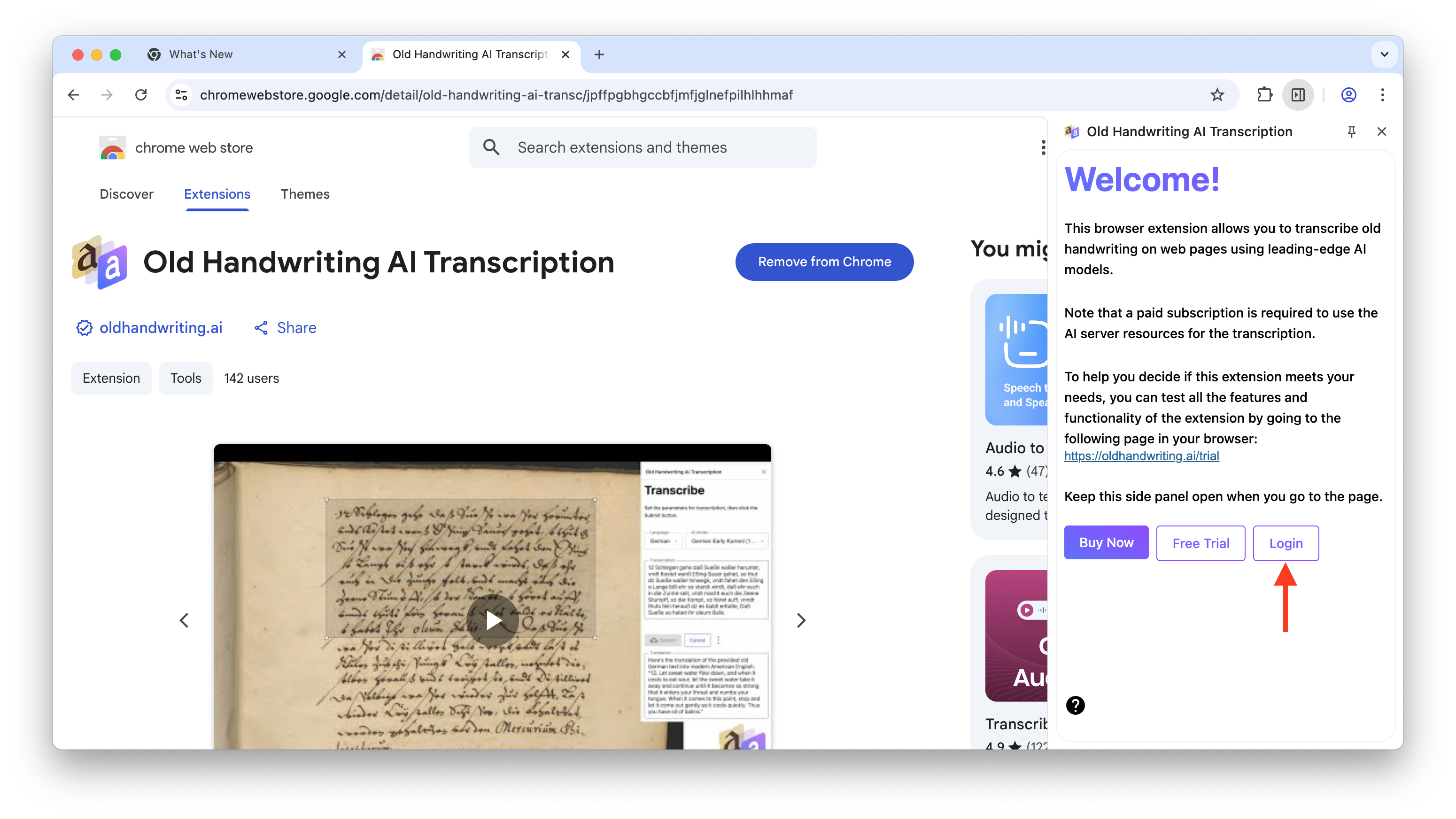Click the side panel extension icon
Screen dimensions: 1456x819
[1072, 131]
